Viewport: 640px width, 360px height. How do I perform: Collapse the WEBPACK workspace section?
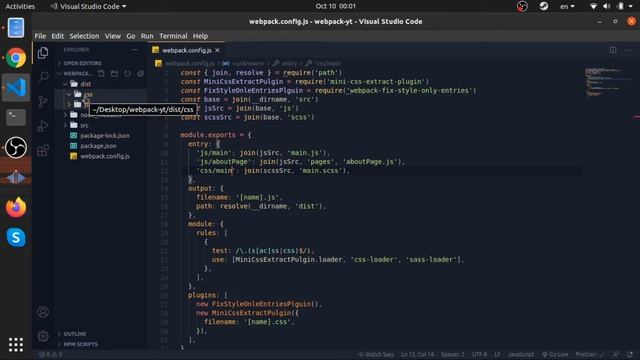(76, 73)
